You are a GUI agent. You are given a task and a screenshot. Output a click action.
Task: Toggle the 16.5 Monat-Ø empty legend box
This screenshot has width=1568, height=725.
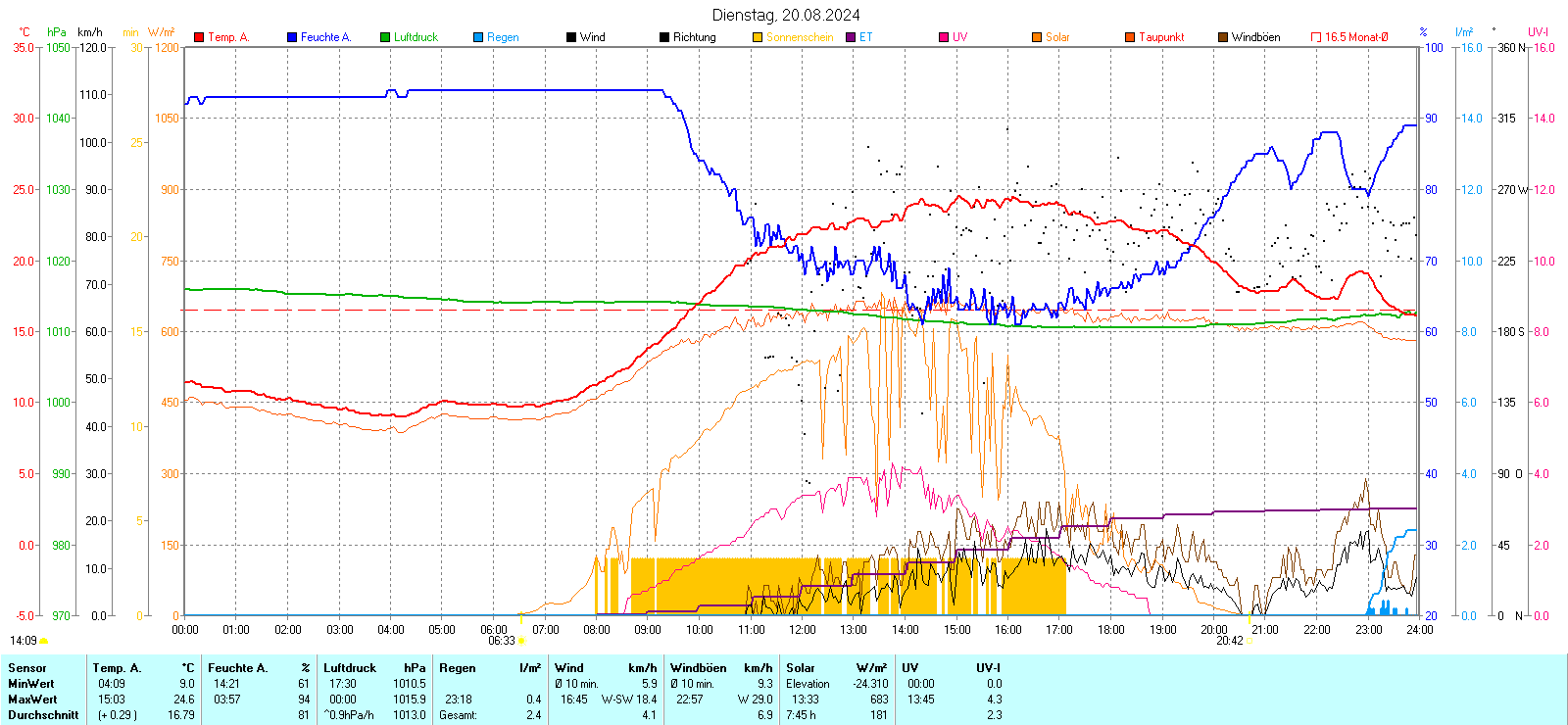[x=1316, y=37]
